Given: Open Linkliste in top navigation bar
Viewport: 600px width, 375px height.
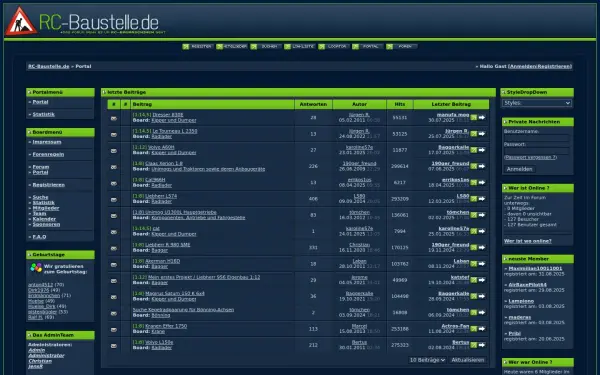Looking at the screenshot, I should [x=300, y=47].
